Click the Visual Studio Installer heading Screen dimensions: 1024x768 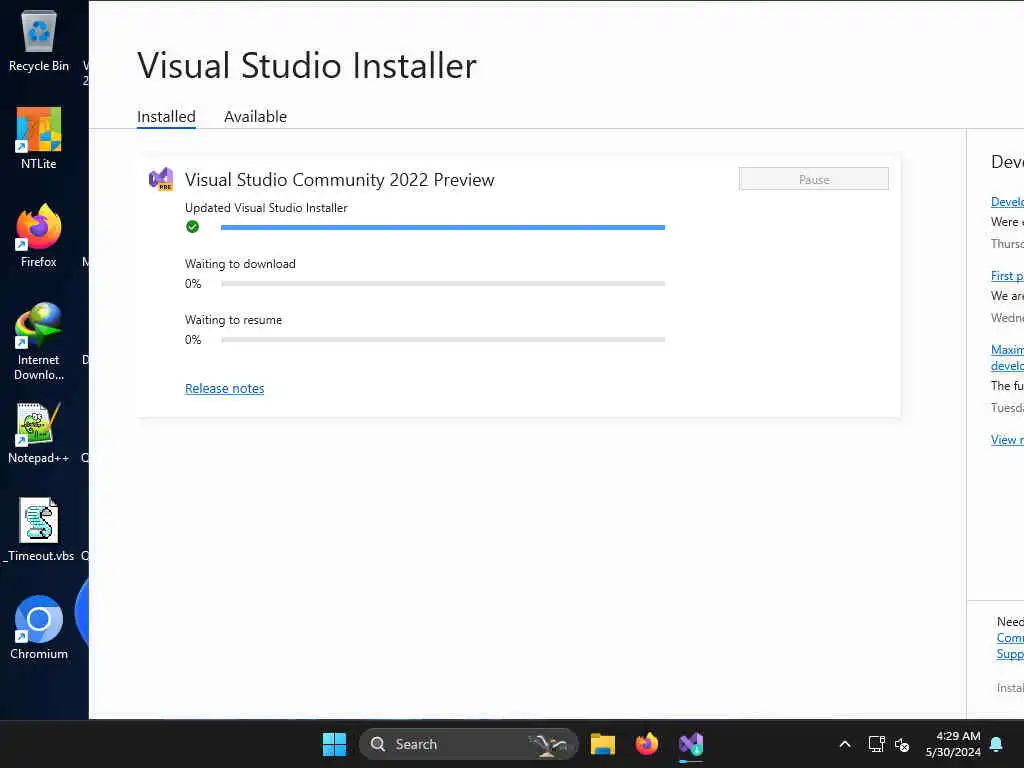coord(307,65)
